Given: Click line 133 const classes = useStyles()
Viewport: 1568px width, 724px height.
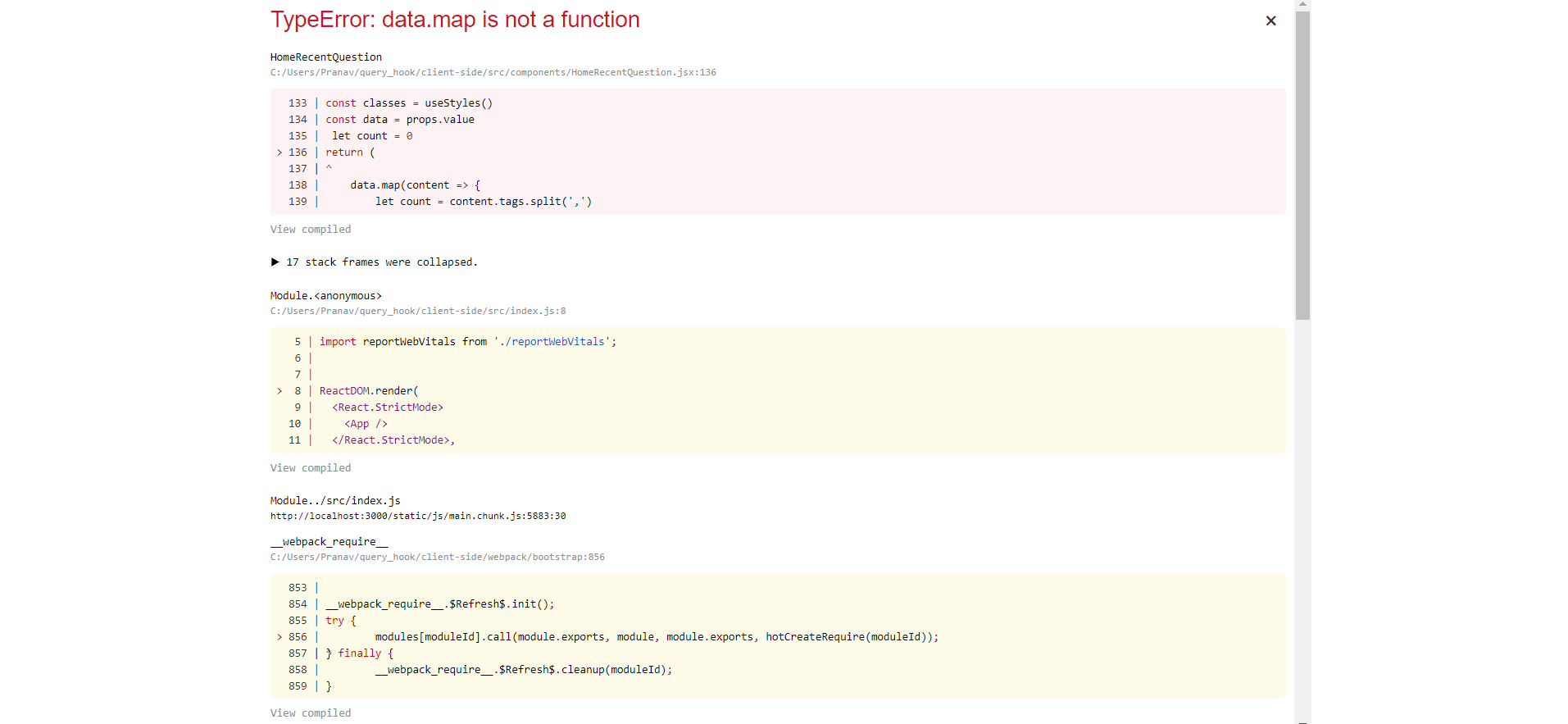Looking at the screenshot, I should [x=409, y=103].
